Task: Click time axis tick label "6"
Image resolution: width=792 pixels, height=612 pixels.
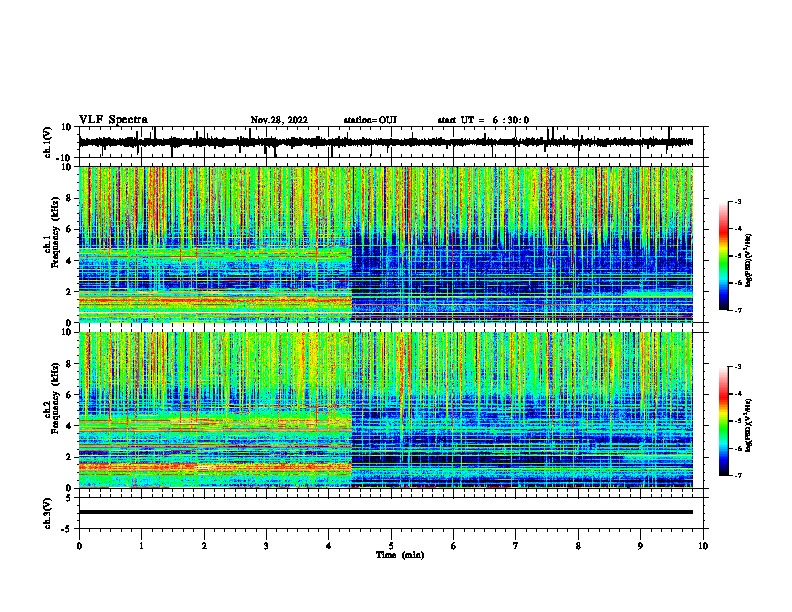Action: tap(454, 546)
